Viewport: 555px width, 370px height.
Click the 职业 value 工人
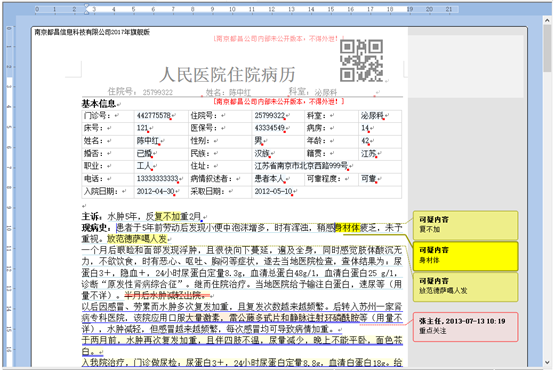point(144,166)
